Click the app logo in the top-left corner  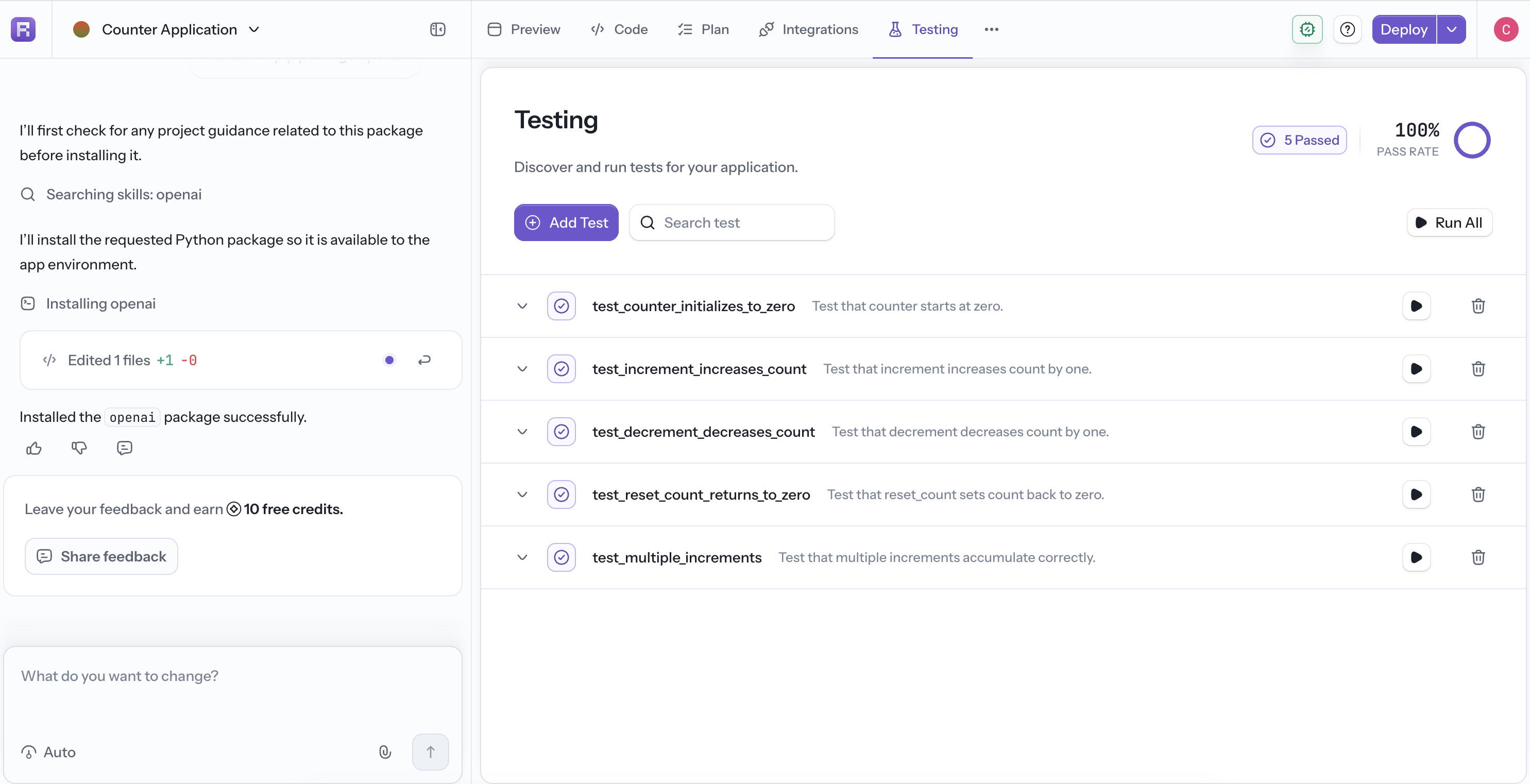23,29
